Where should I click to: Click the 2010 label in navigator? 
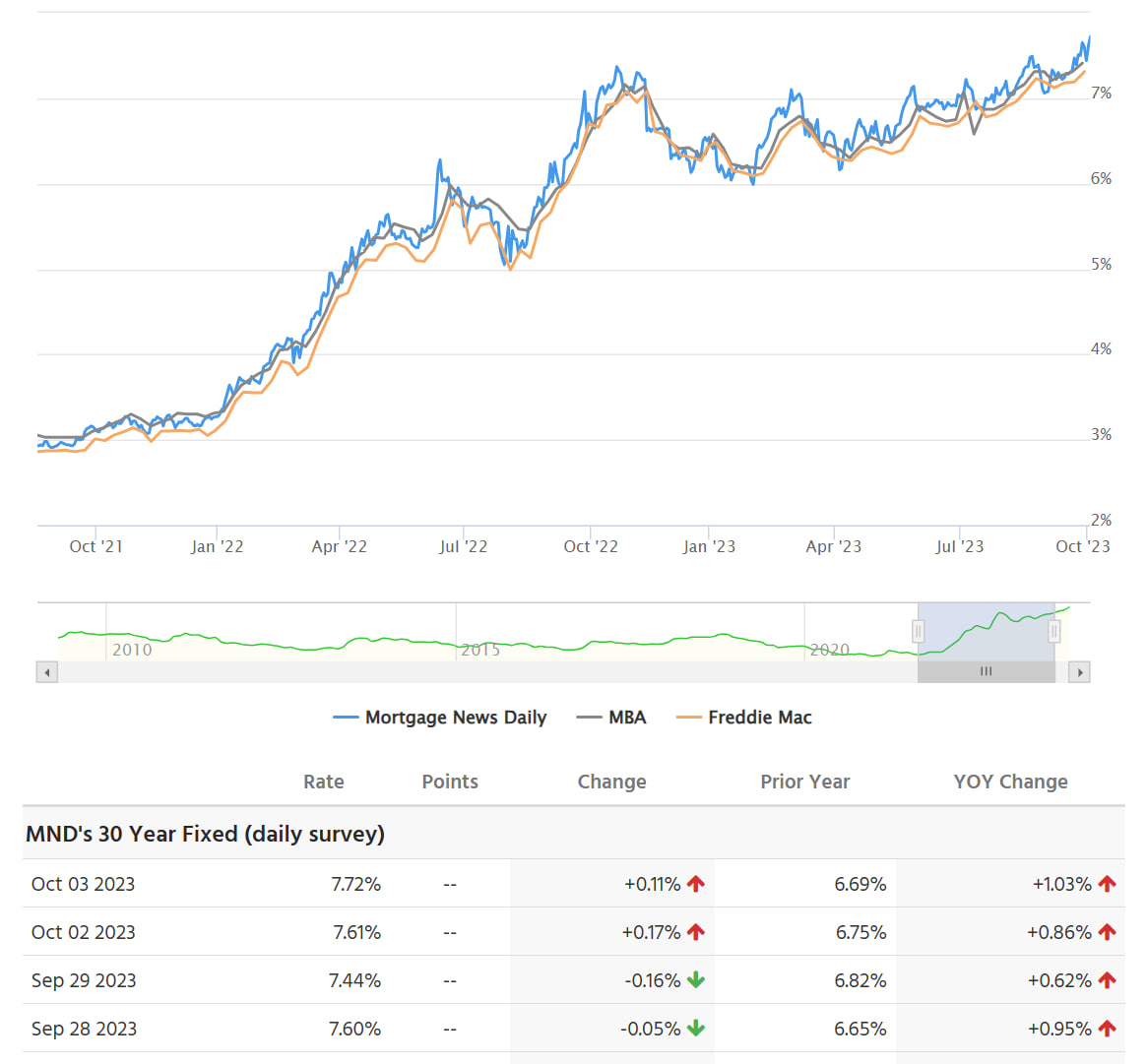tap(132, 650)
